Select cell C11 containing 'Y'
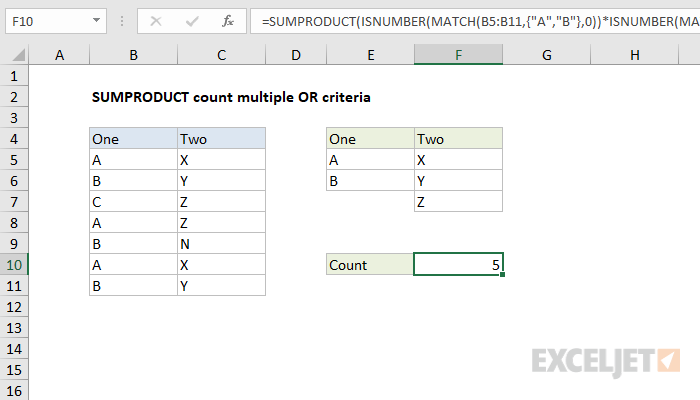The height and width of the screenshot is (400, 700). 221,286
